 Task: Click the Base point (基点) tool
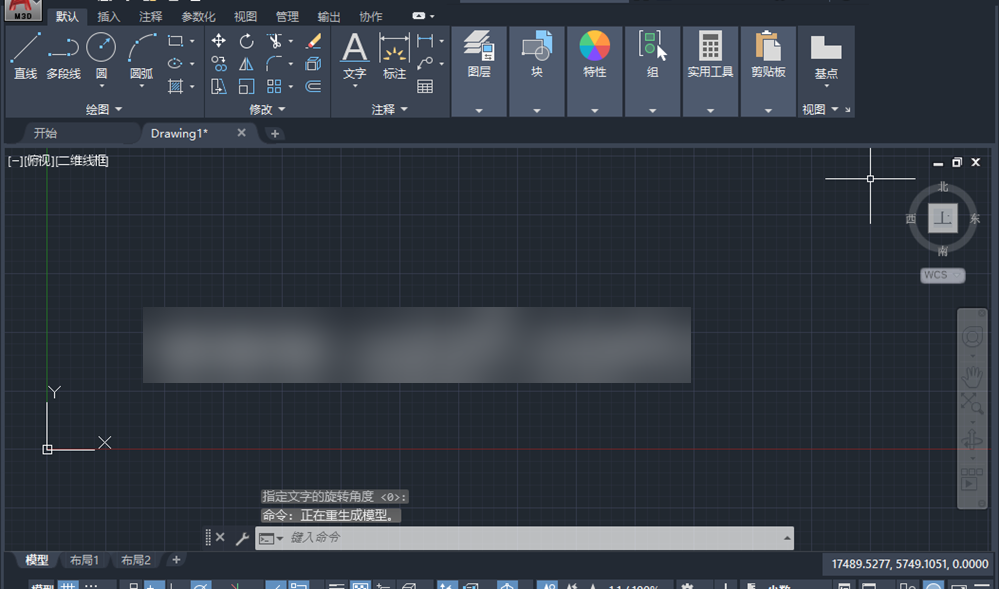826,57
